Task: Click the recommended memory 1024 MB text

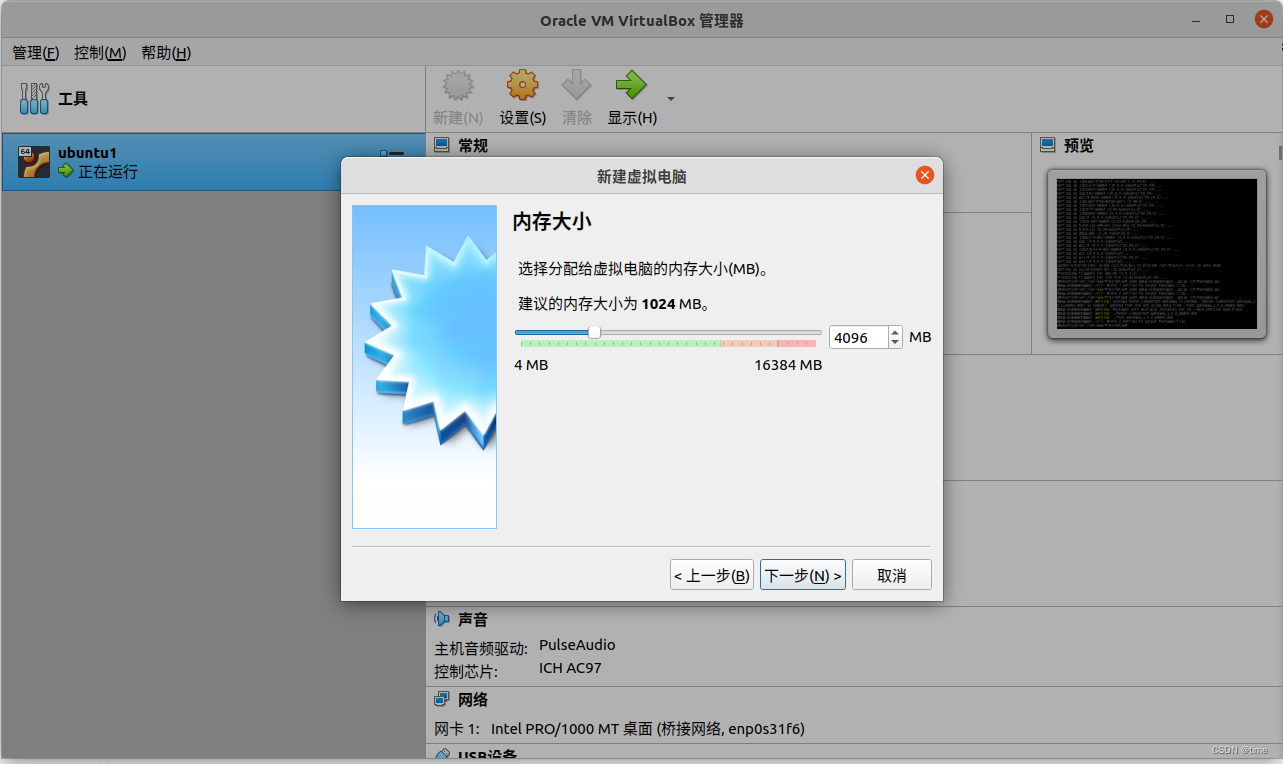Action: point(614,304)
